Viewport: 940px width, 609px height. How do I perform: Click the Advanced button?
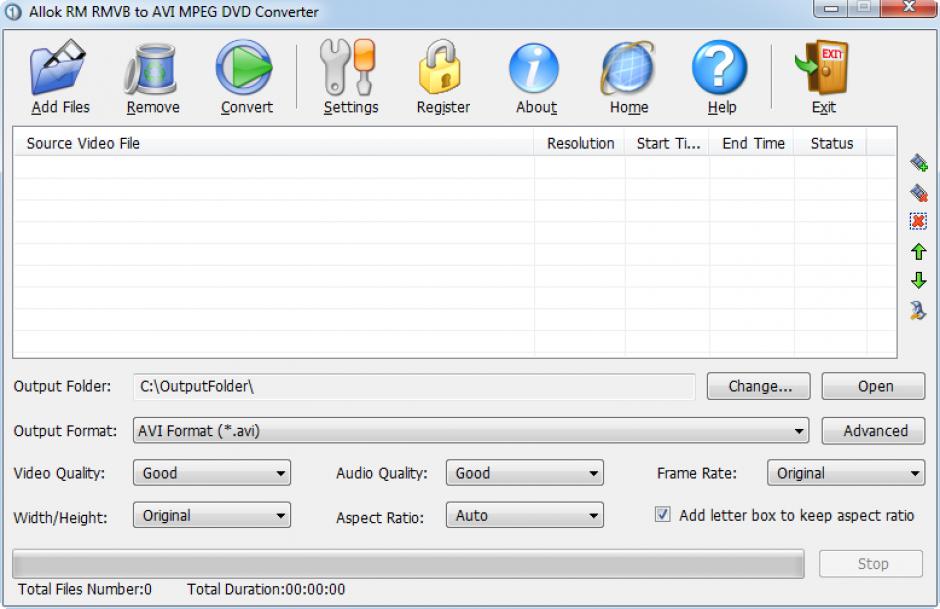point(873,431)
